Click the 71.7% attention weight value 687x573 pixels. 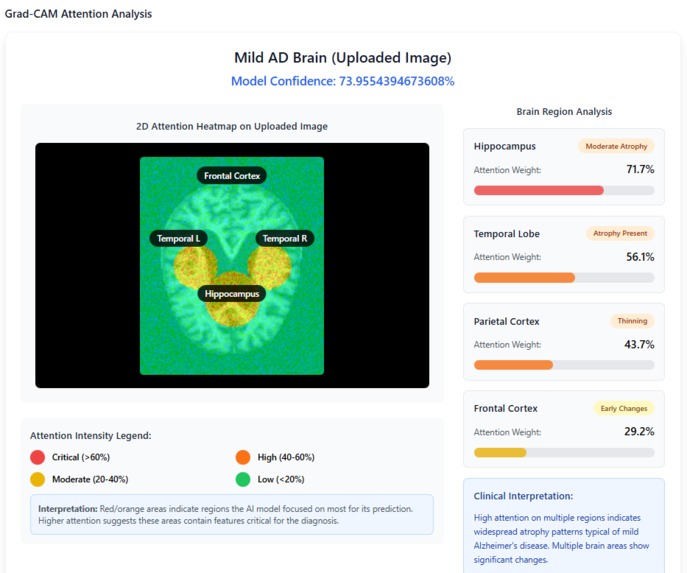point(640,169)
